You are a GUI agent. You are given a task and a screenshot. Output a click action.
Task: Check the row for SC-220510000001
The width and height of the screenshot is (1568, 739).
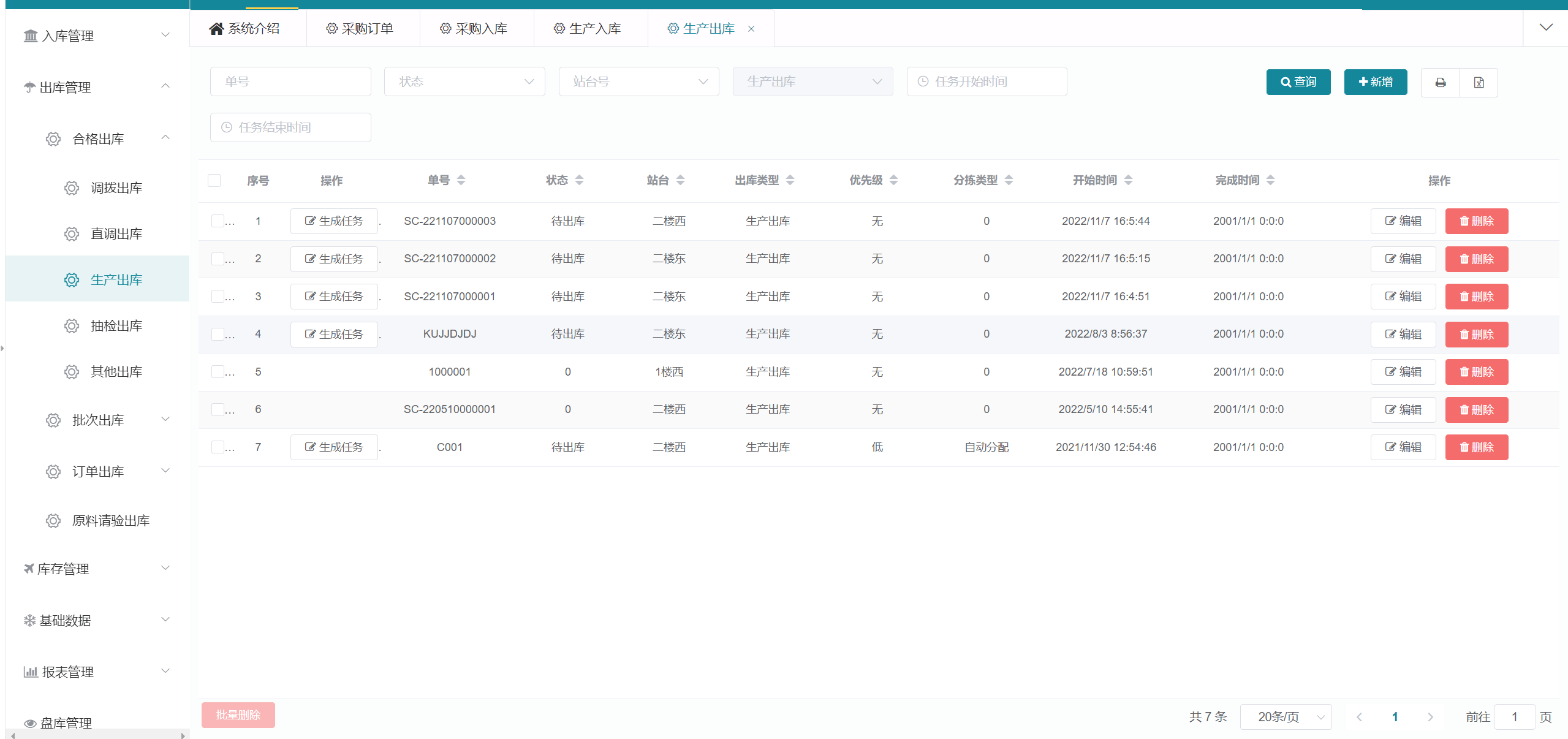click(218, 409)
